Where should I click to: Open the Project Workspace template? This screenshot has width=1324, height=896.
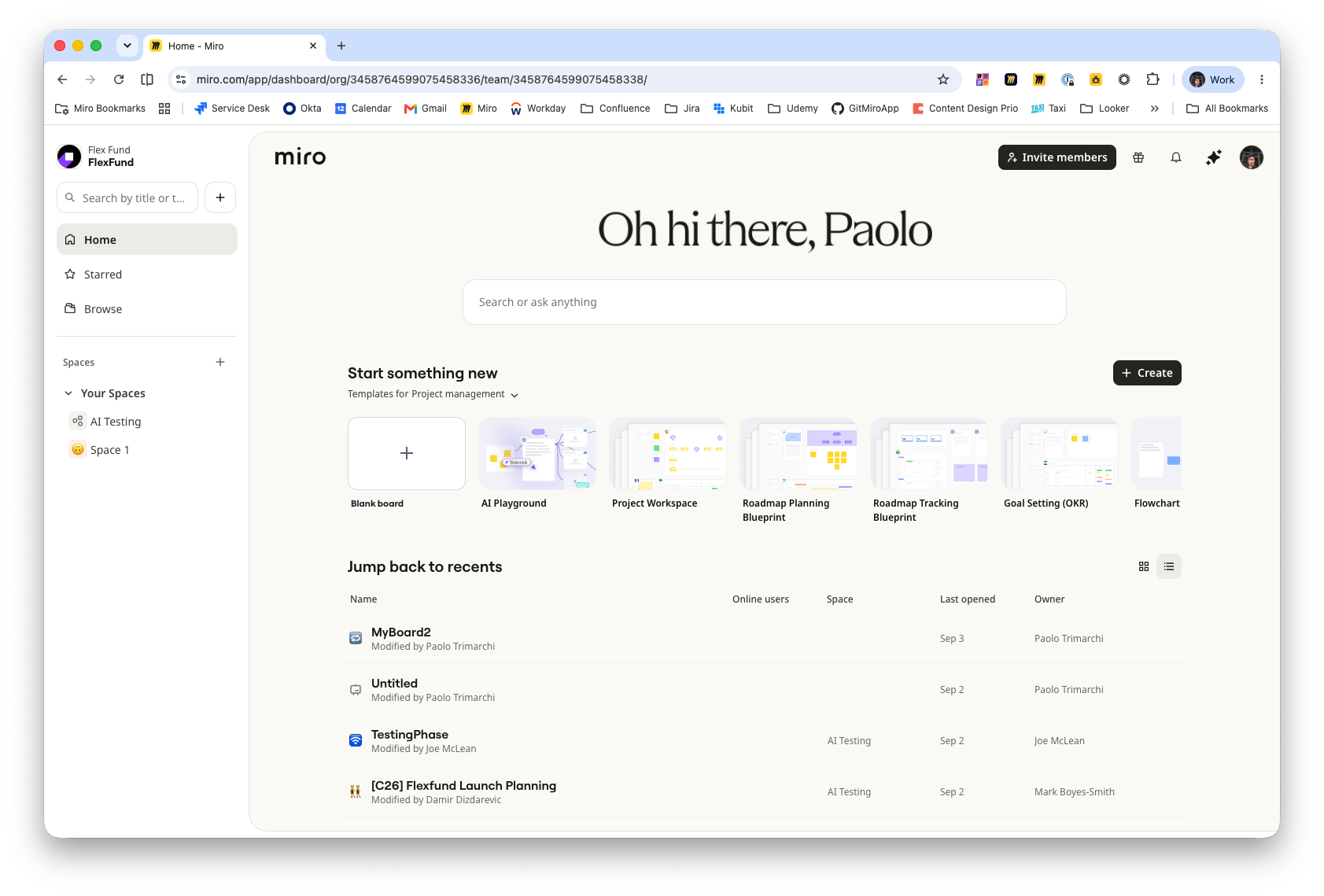[x=668, y=453]
